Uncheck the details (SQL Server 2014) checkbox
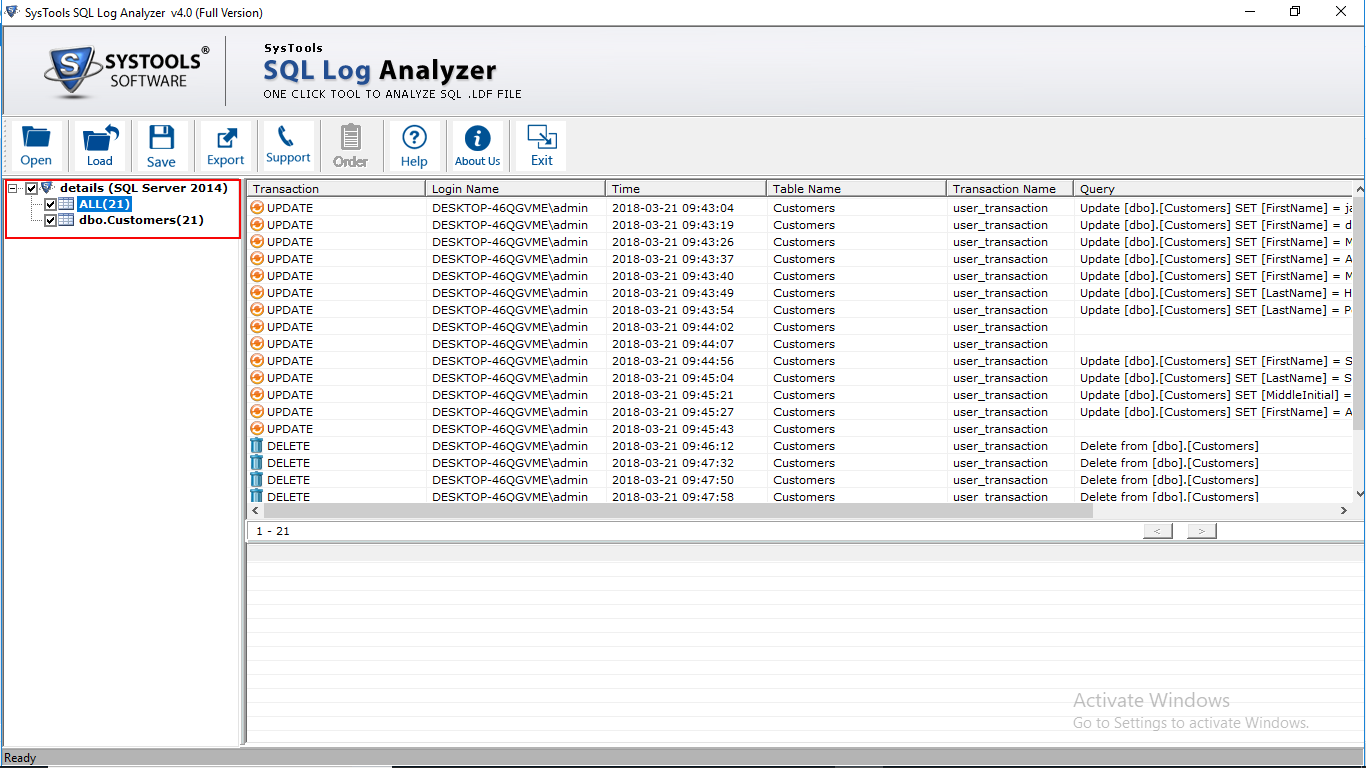The height and width of the screenshot is (768, 1366). 31,188
